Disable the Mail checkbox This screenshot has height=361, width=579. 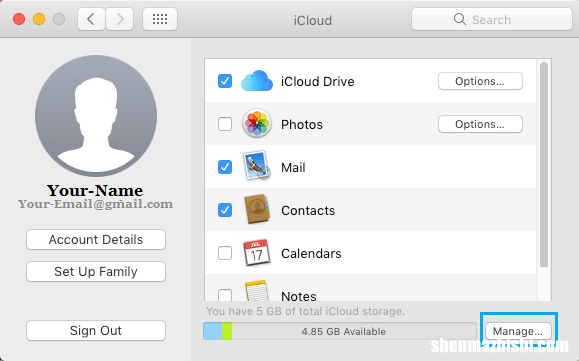tap(225, 167)
